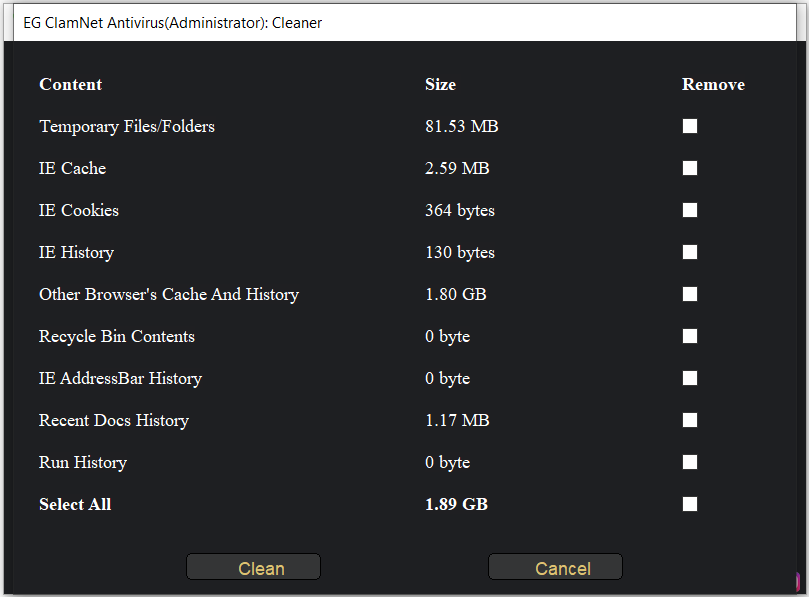809x597 pixels.
Task: Enable the Run History remove checkbox
Action: pyautogui.click(x=690, y=462)
